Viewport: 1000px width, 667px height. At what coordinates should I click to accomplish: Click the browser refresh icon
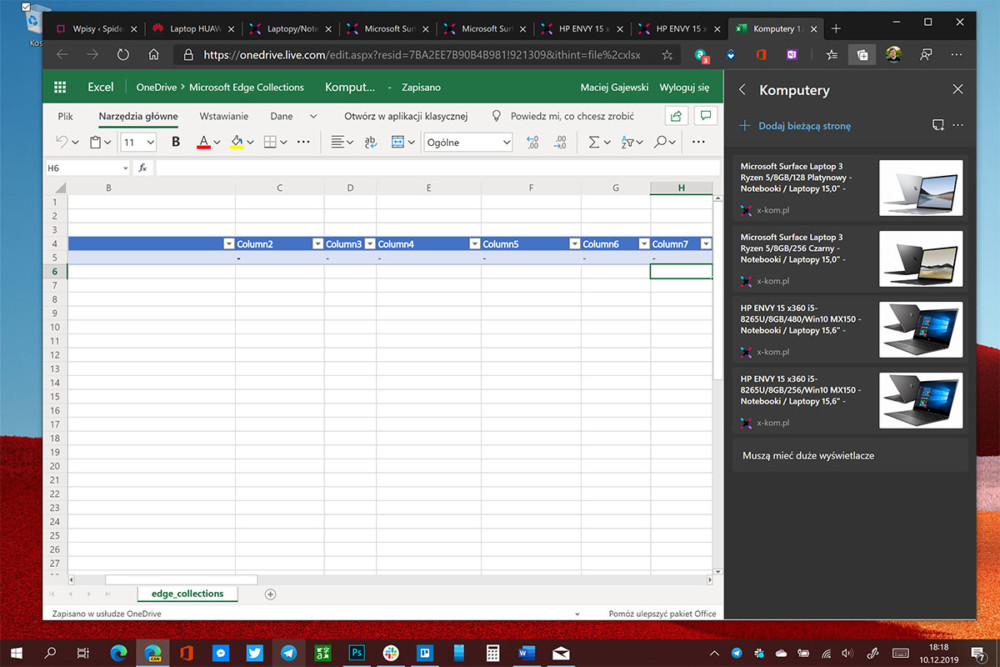[123, 55]
